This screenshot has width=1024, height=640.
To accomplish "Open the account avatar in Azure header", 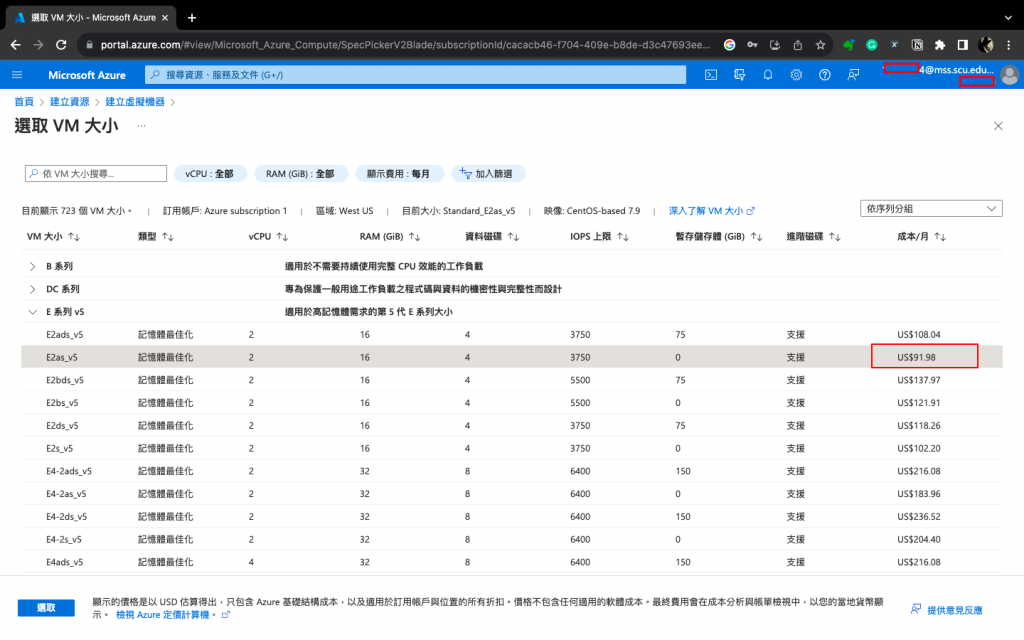I will click(1009, 75).
